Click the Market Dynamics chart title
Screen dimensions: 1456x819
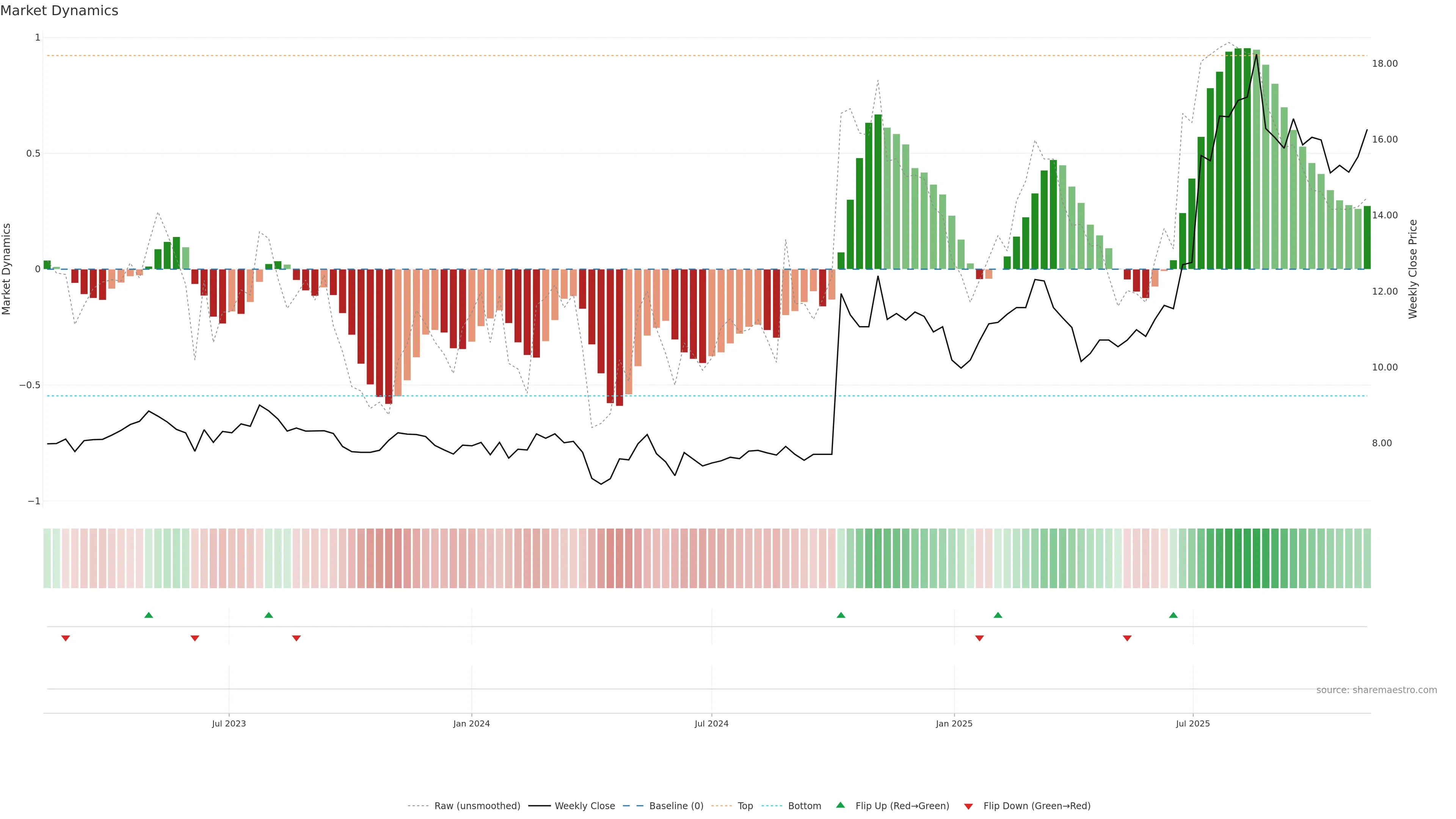(x=60, y=11)
